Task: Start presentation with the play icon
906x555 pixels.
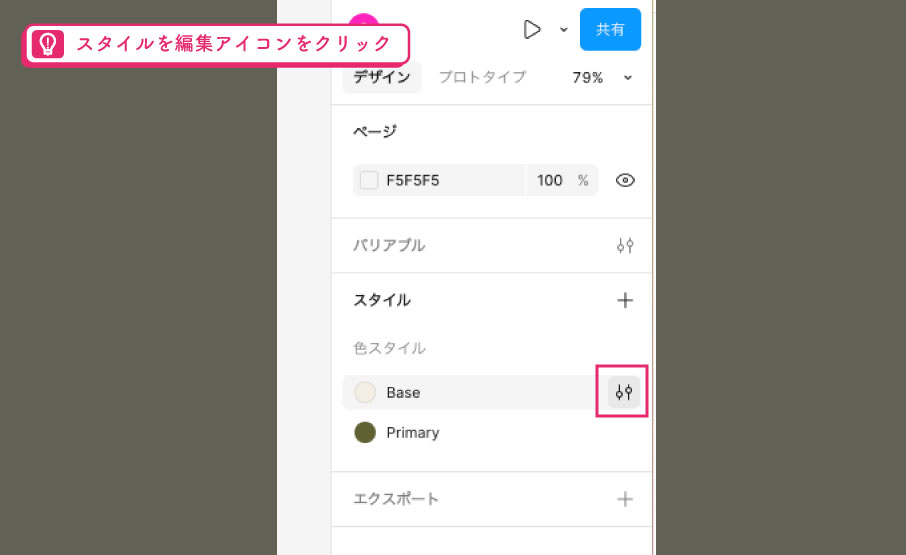Action: (532, 29)
